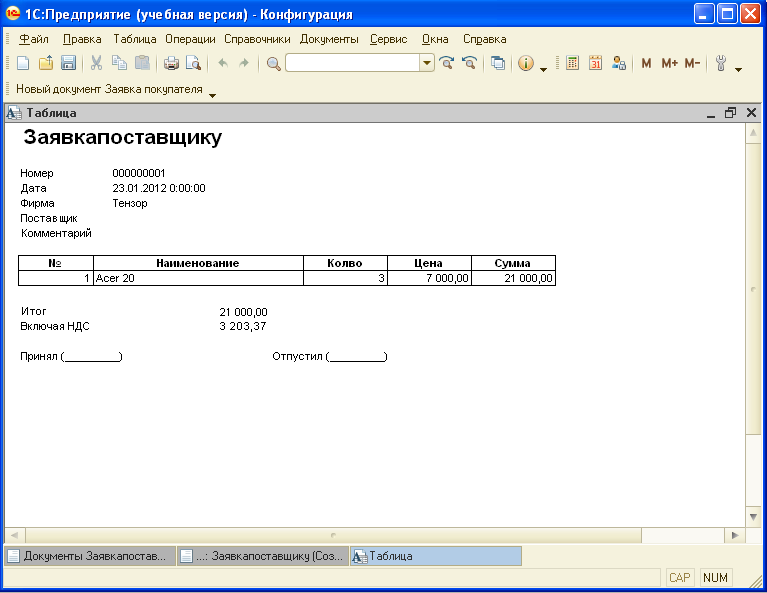Image resolution: width=767 pixels, height=593 pixels.
Task: Switch to Документы Заявкапостав... window tab
Action: (90, 556)
